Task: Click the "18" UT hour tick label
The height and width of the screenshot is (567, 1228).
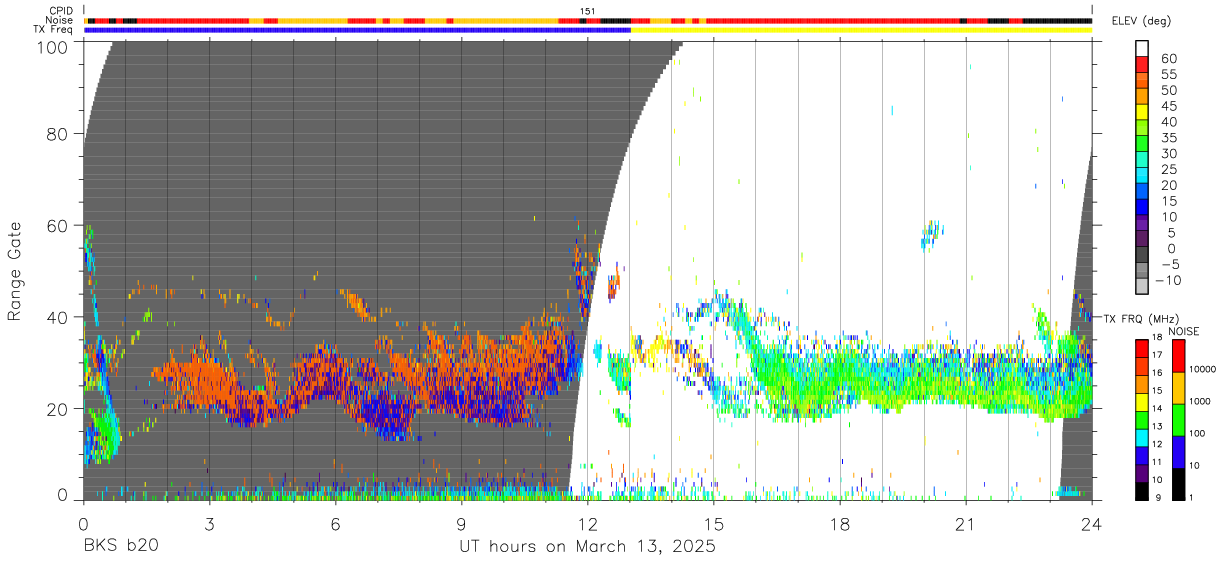Action: (x=839, y=523)
